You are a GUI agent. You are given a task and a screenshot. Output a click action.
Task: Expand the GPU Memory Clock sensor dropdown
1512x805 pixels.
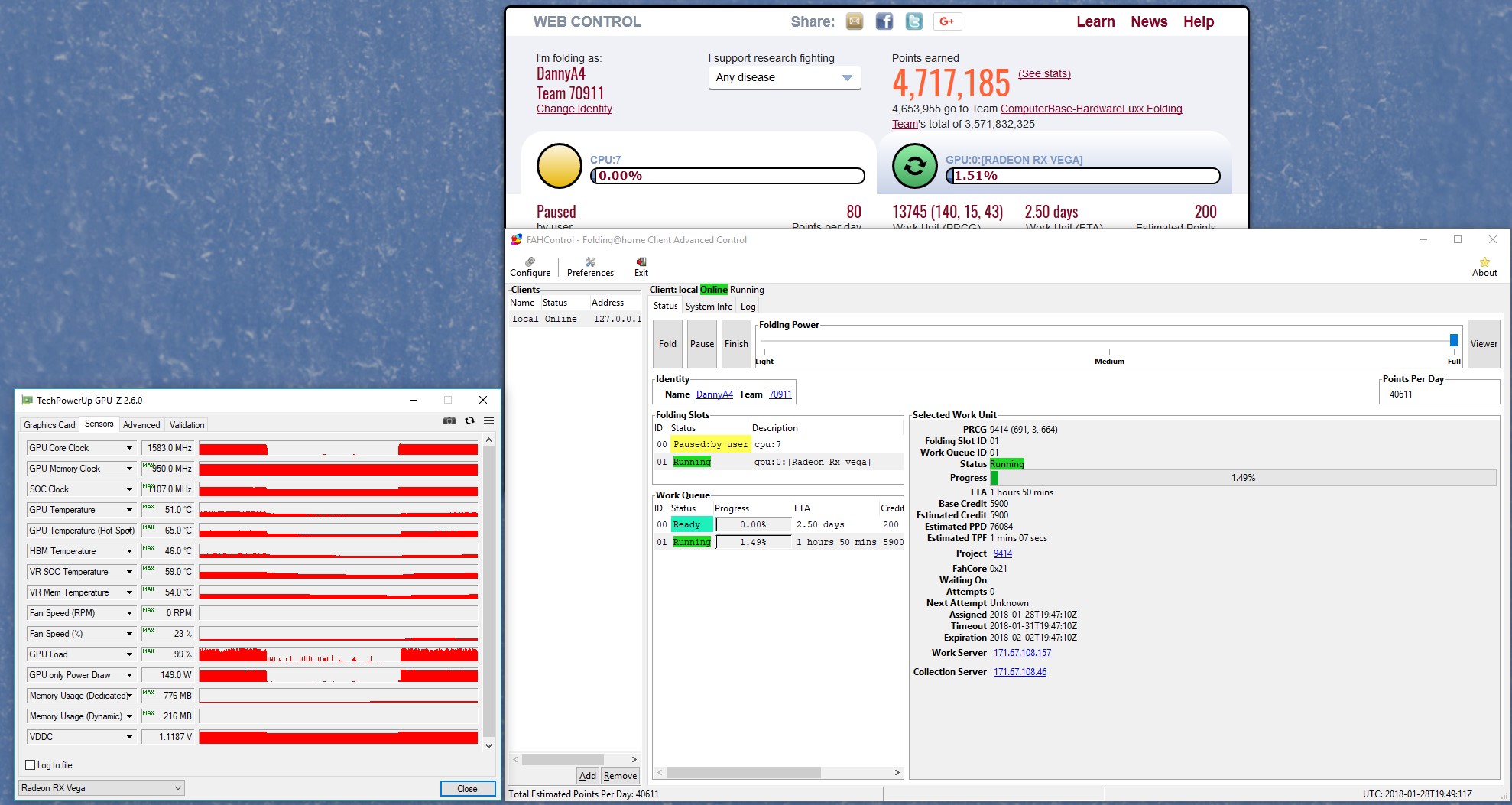(129, 469)
